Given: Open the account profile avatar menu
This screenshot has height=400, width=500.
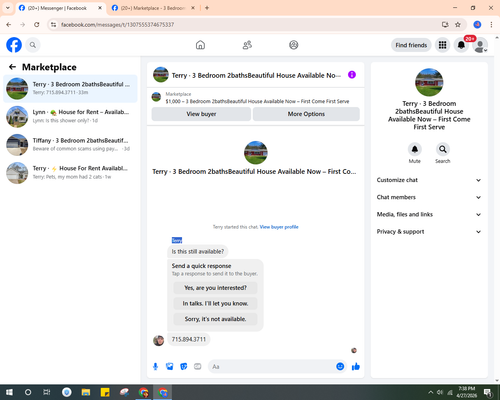Looking at the screenshot, I should [480, 45].
